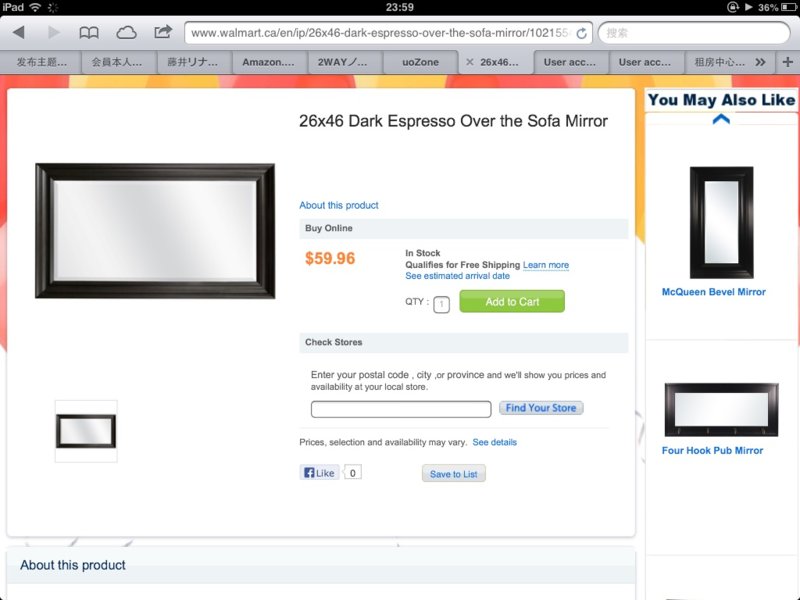Screen dimensions: 800x600
Task: Open the About this product link
Action: [x=339, y=205]
